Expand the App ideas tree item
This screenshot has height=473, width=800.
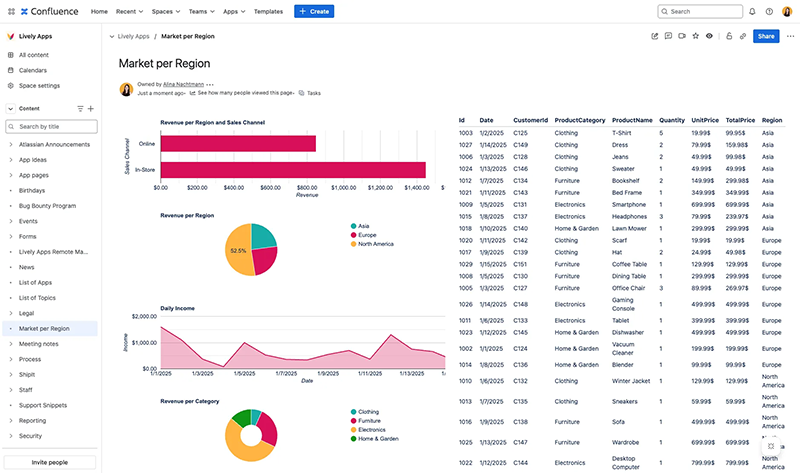point(11,160)
